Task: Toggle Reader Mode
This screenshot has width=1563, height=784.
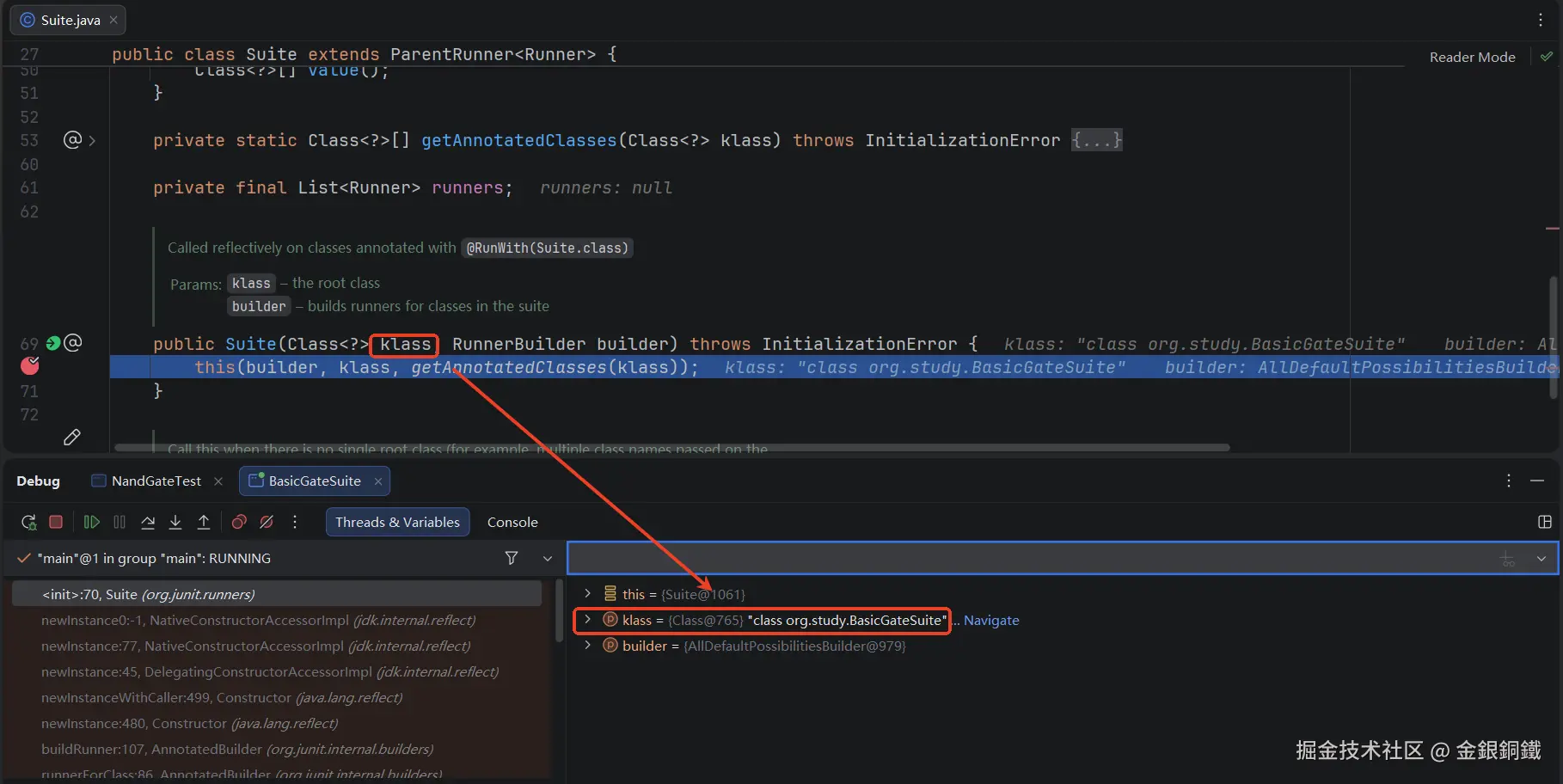Action: click(1472, 57)
